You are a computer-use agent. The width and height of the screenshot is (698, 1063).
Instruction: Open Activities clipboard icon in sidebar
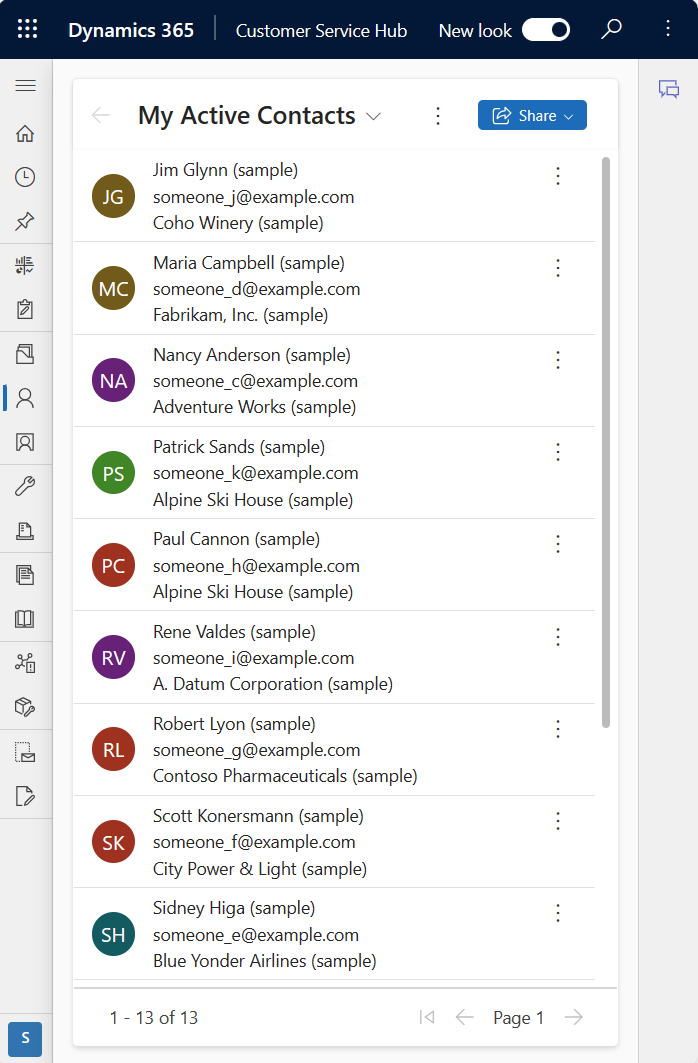point(25,309)
